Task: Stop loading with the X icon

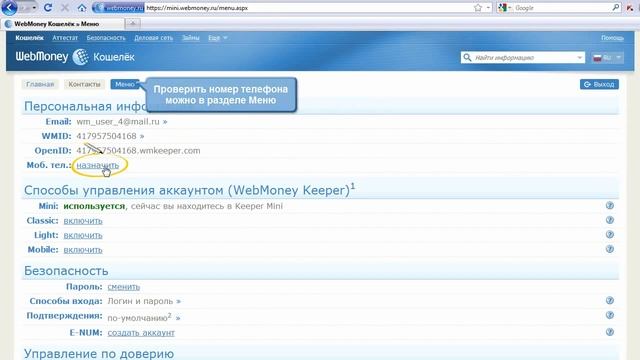Action: [64, 7]
